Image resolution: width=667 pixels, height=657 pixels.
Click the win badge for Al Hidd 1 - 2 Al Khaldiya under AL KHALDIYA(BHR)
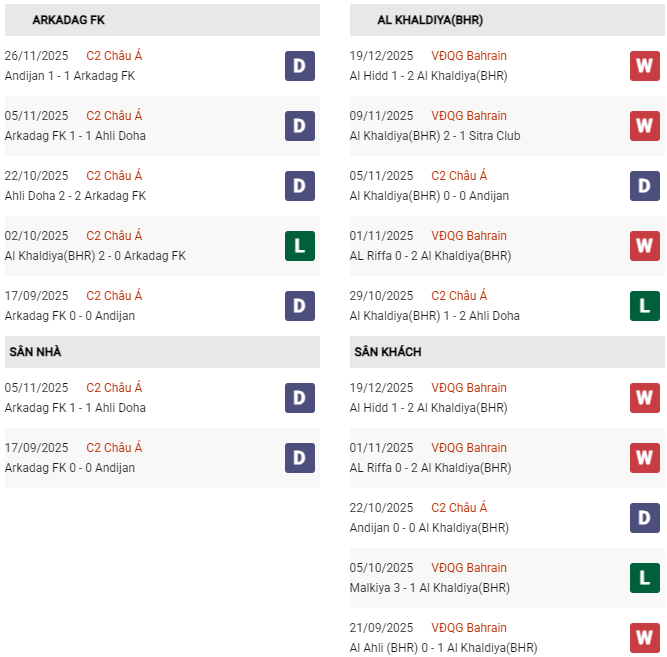point(644,66)
